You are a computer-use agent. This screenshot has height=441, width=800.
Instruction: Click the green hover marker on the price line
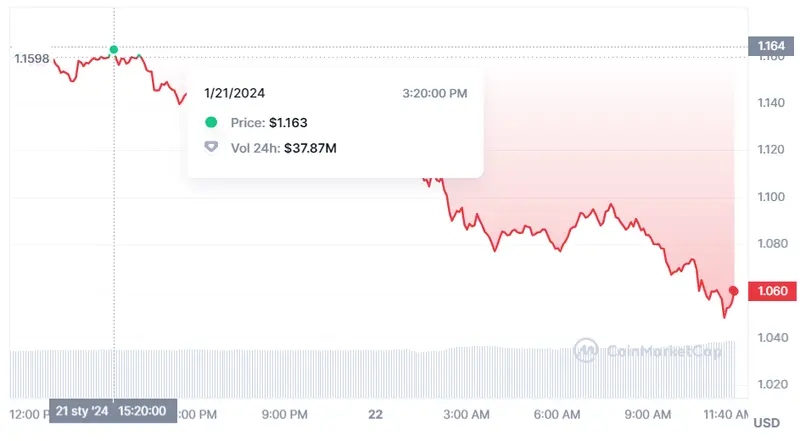click(113, 49)
